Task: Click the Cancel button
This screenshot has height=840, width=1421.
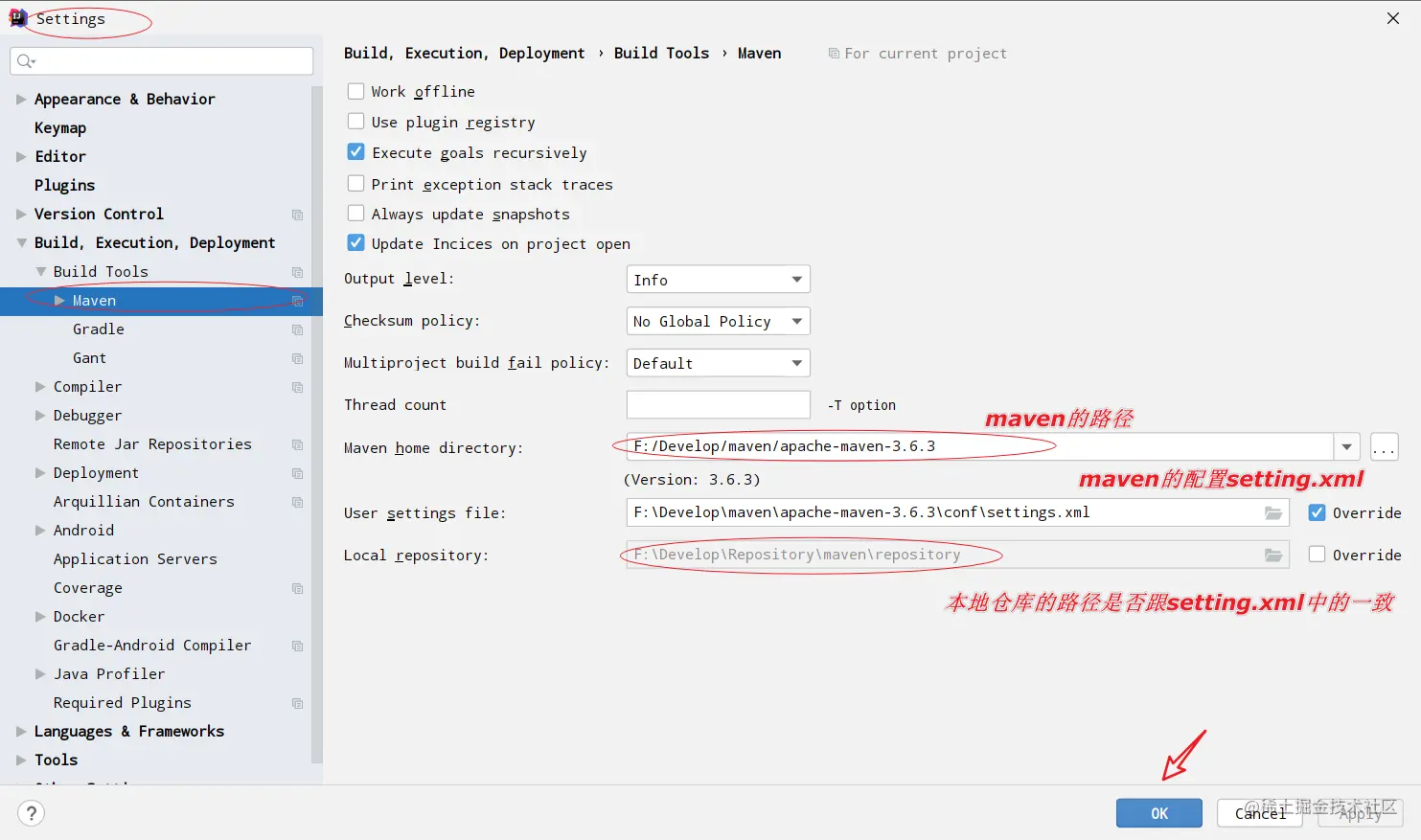Action: 1260,813
